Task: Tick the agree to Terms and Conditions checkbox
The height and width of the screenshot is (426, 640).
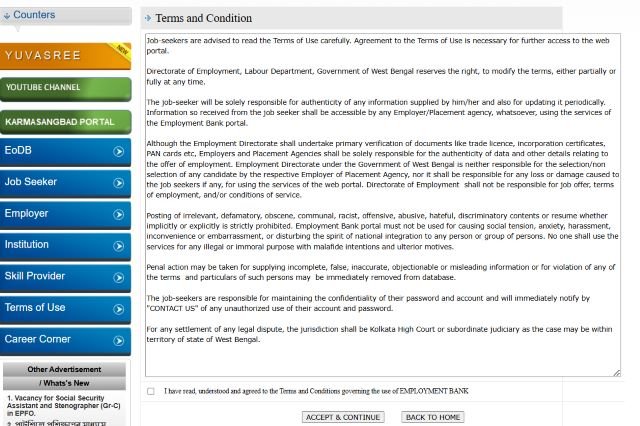Action: [151, 391]
